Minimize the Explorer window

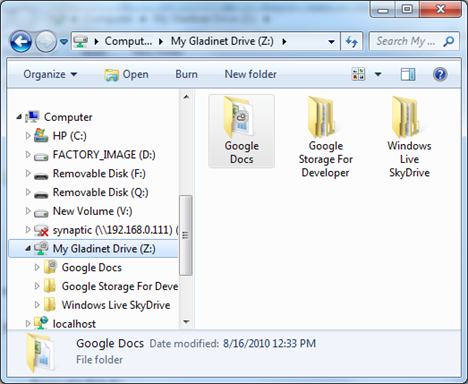(x=383, y=10)
